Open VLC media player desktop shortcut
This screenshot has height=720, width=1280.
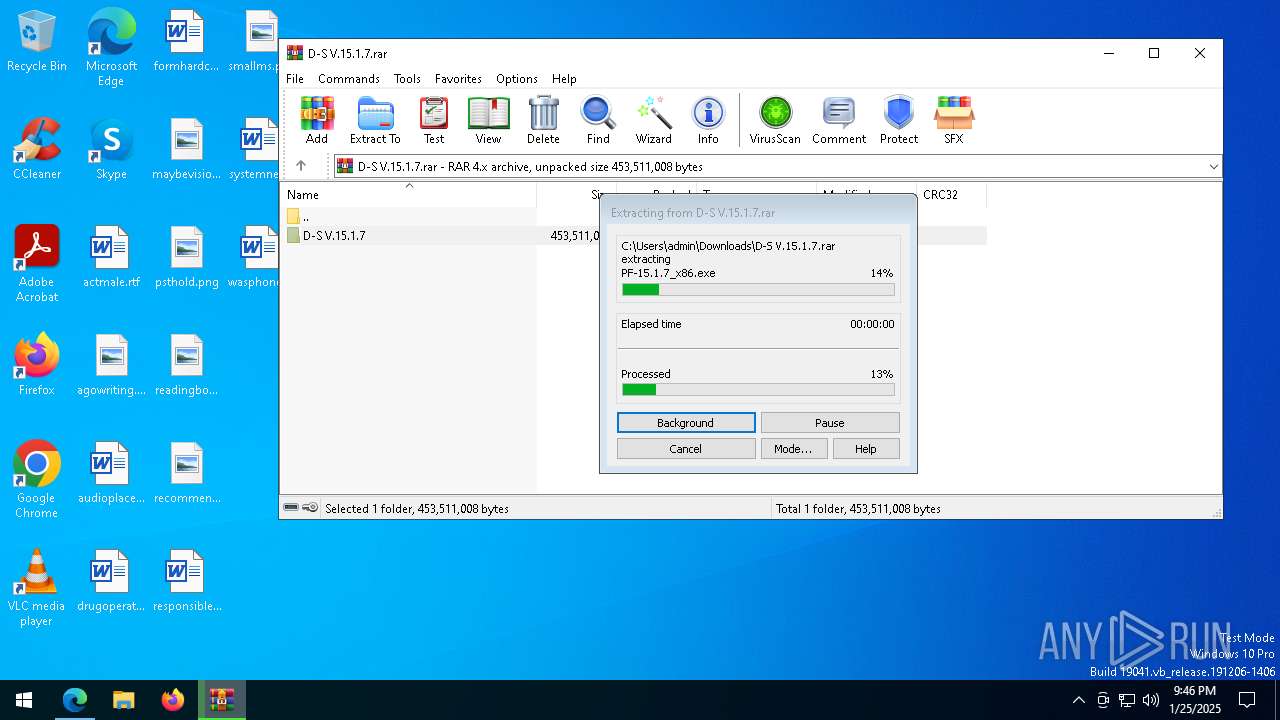37,588
